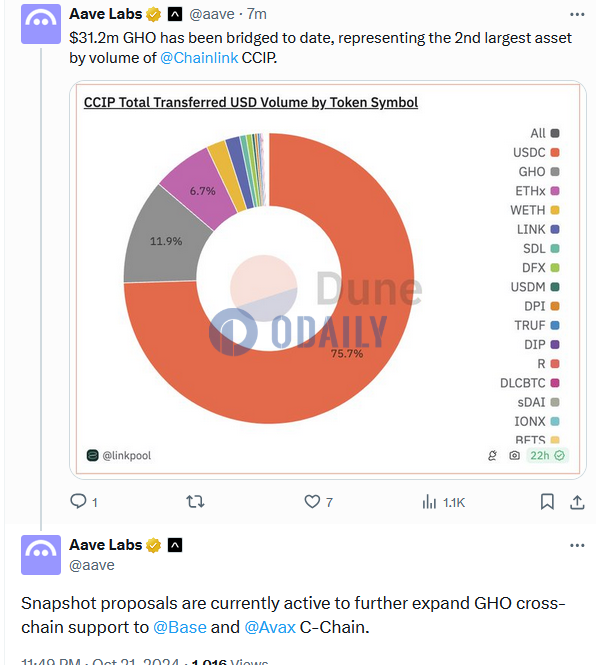Select the All legend entry
This screenshot has height=665, width=596.
point(545,133)
